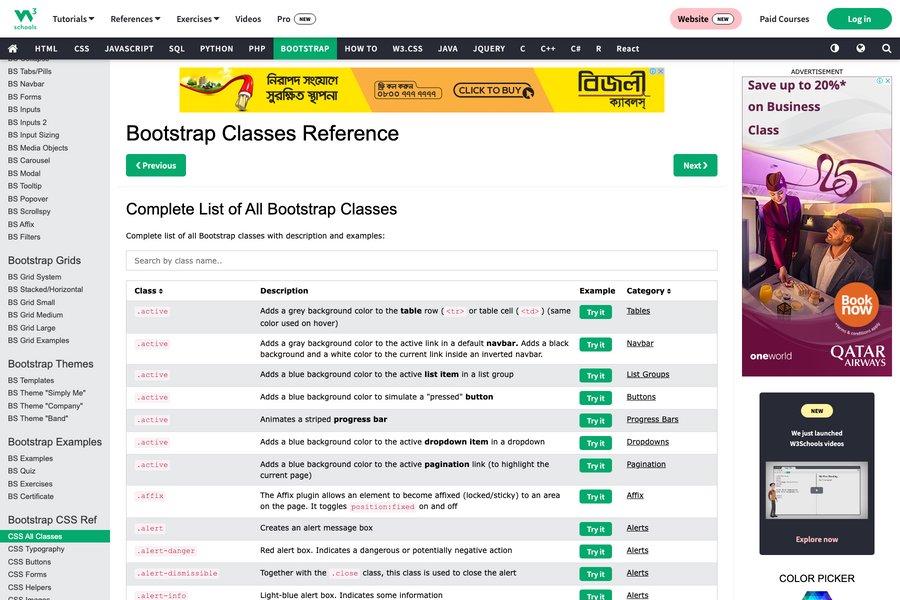Switch to the JQUERY tab
The width and height of the screenshot is (900, 600).
489,47
